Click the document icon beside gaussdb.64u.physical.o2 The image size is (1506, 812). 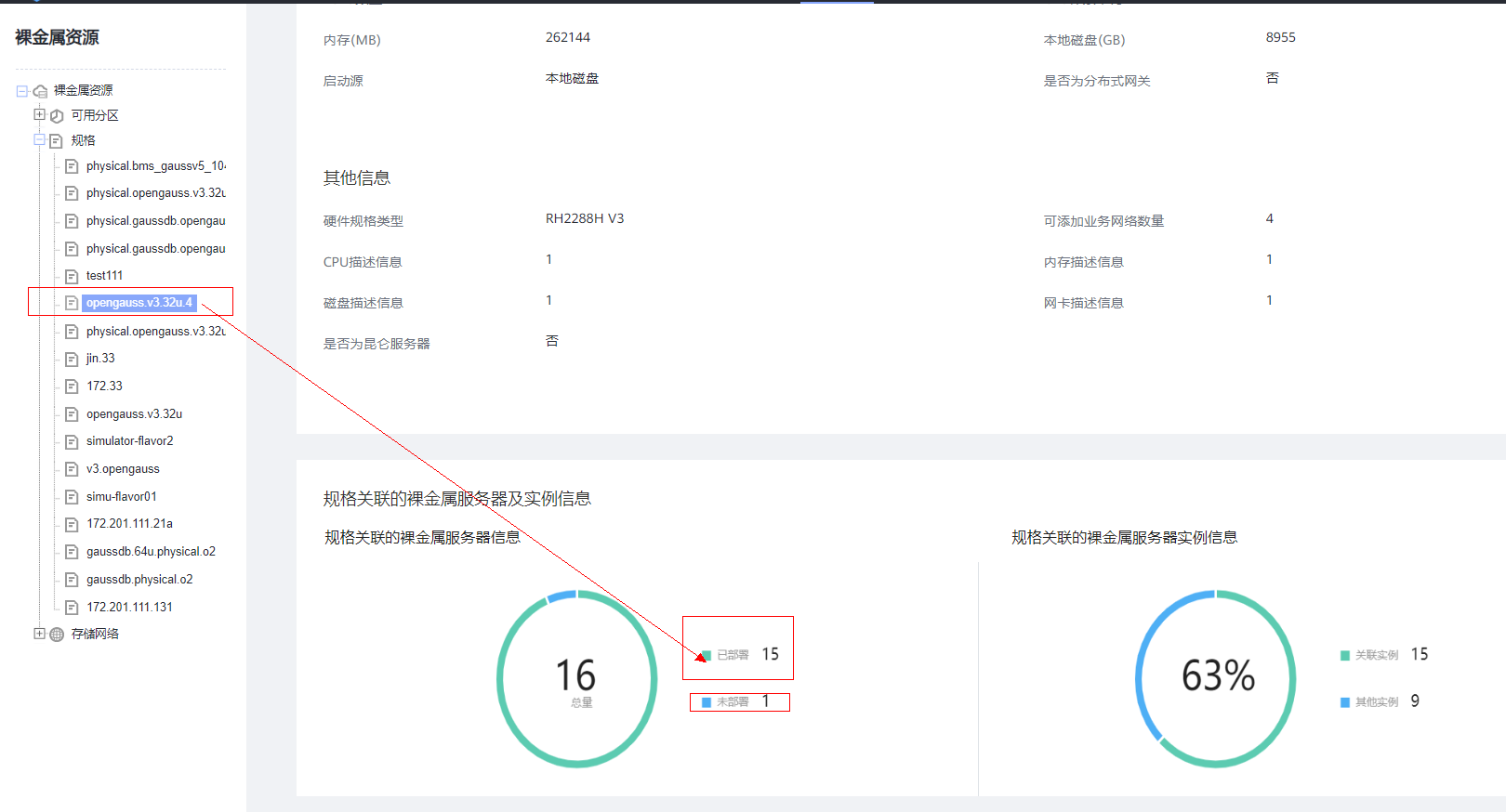[x=72, y=552]
